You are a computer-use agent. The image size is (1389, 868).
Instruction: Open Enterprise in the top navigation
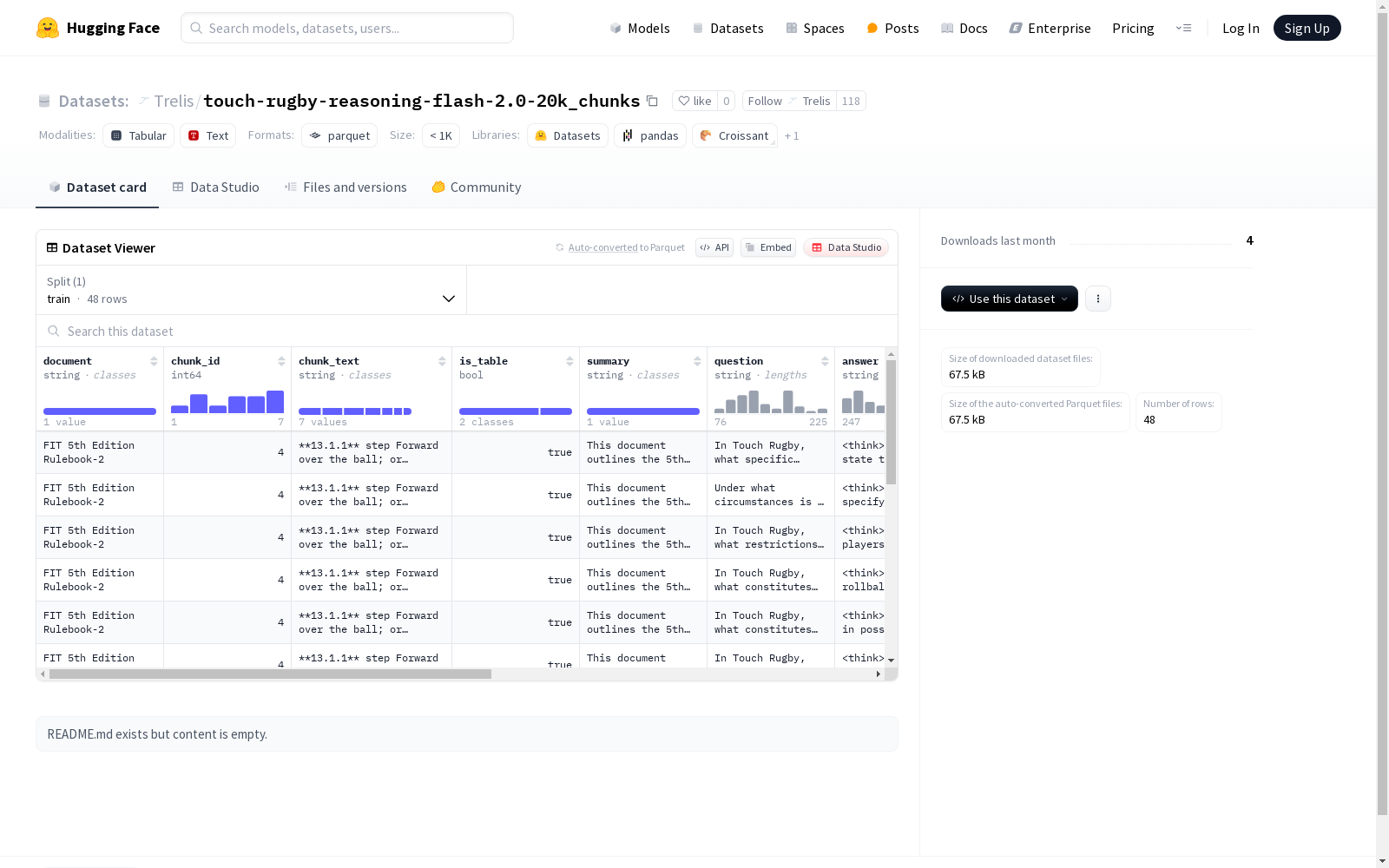click(1050, 28)
